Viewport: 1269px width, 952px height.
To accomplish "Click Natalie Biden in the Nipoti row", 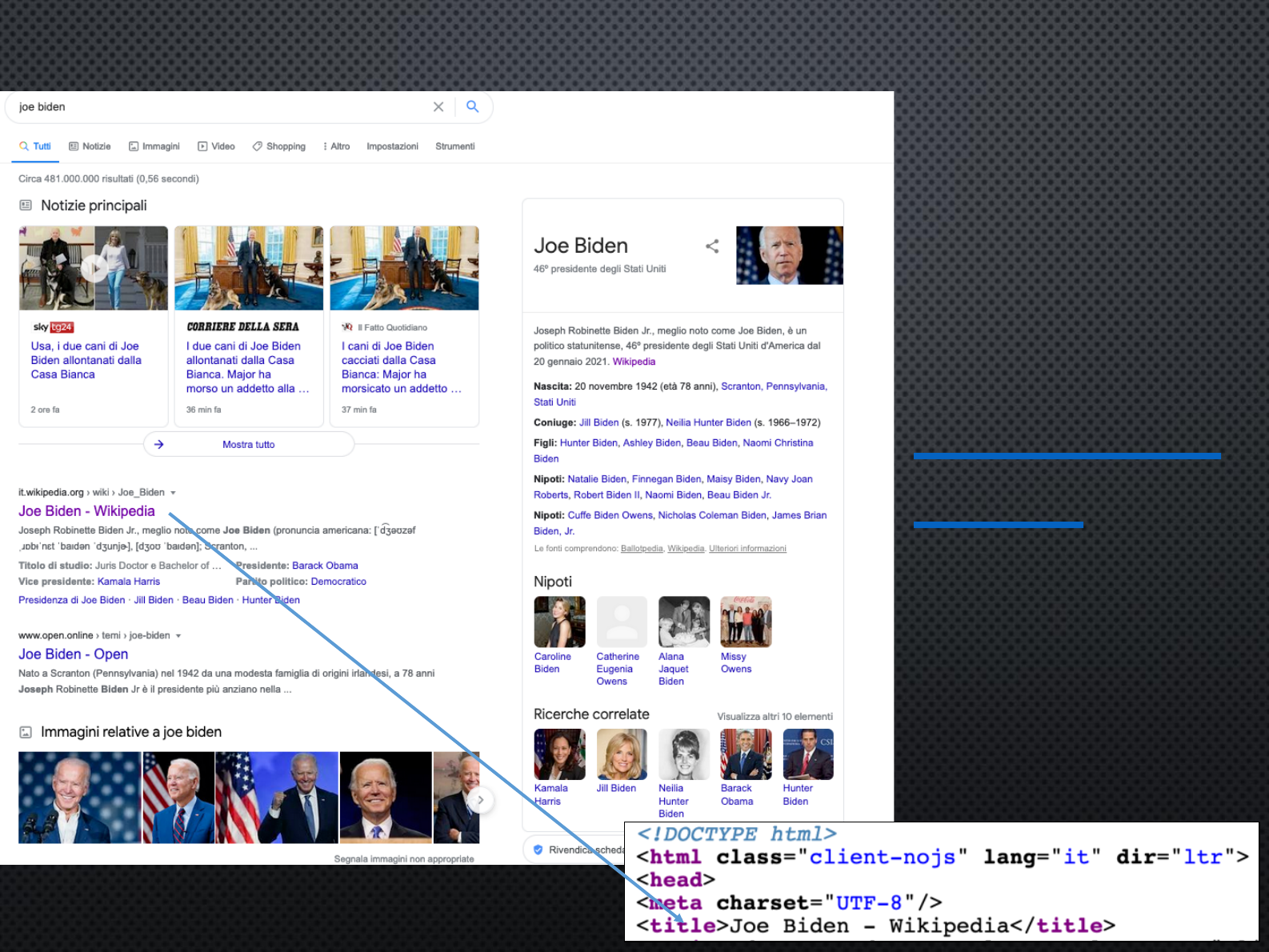I will pos(597,479).
